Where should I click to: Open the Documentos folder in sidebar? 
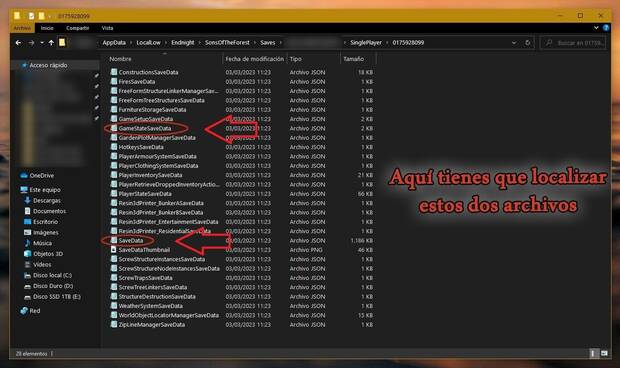coord(45,211)
